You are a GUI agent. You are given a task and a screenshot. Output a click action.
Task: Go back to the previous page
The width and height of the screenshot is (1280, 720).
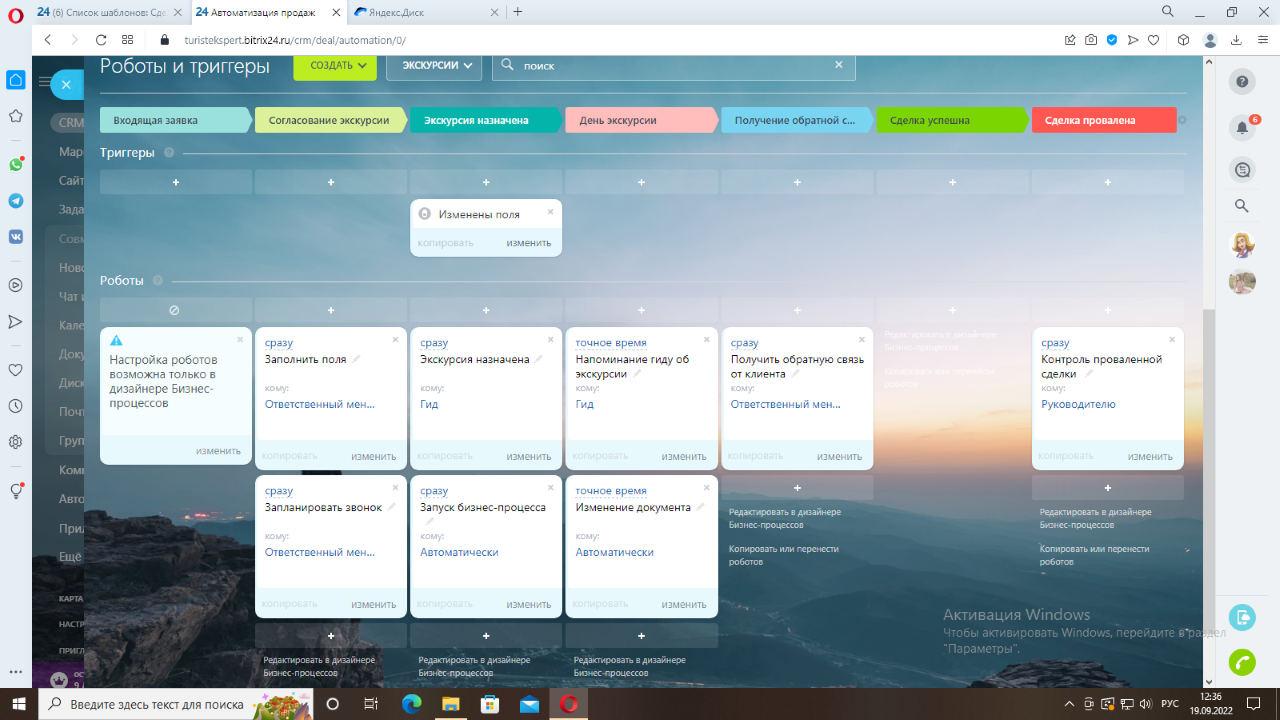coord(47,40)
